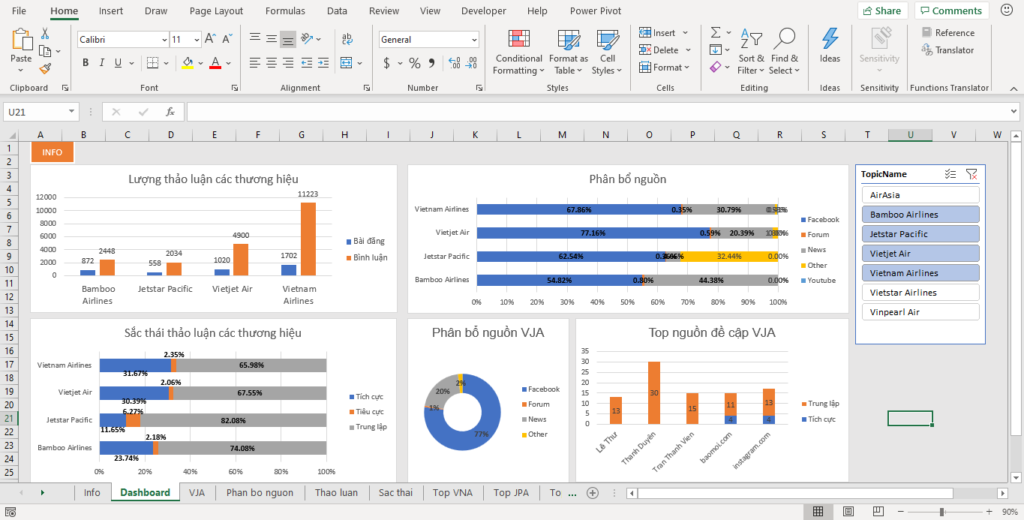Click the Wrap Text icon
Image resolution: width=1024 pixels, height=520 pixels.
coord(347,39)
